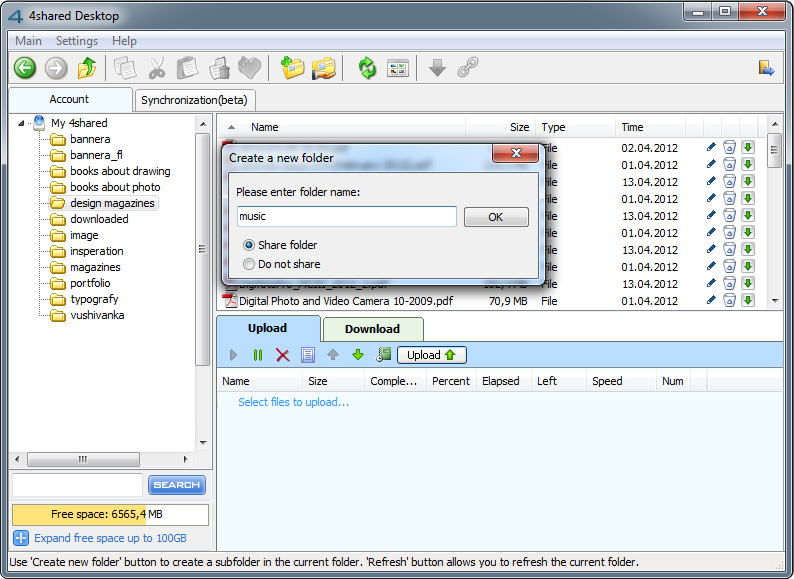Click the SEARCH button
794x579 pixels.
point(177,485)
